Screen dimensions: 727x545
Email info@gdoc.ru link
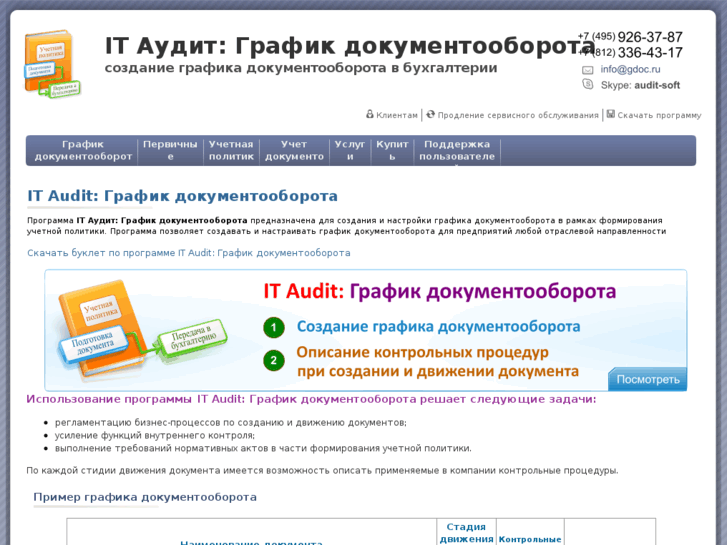[630, 70]
